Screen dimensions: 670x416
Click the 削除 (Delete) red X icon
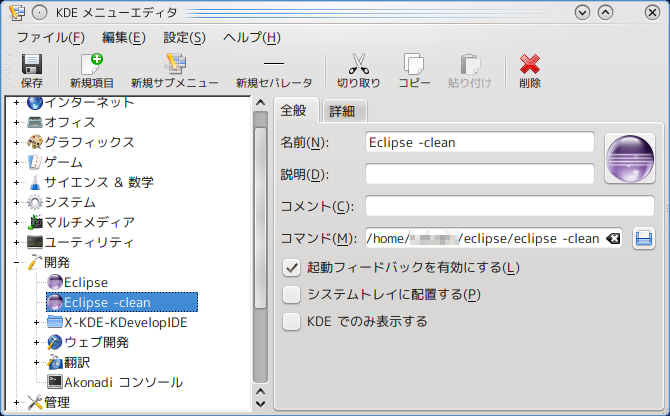530,64
